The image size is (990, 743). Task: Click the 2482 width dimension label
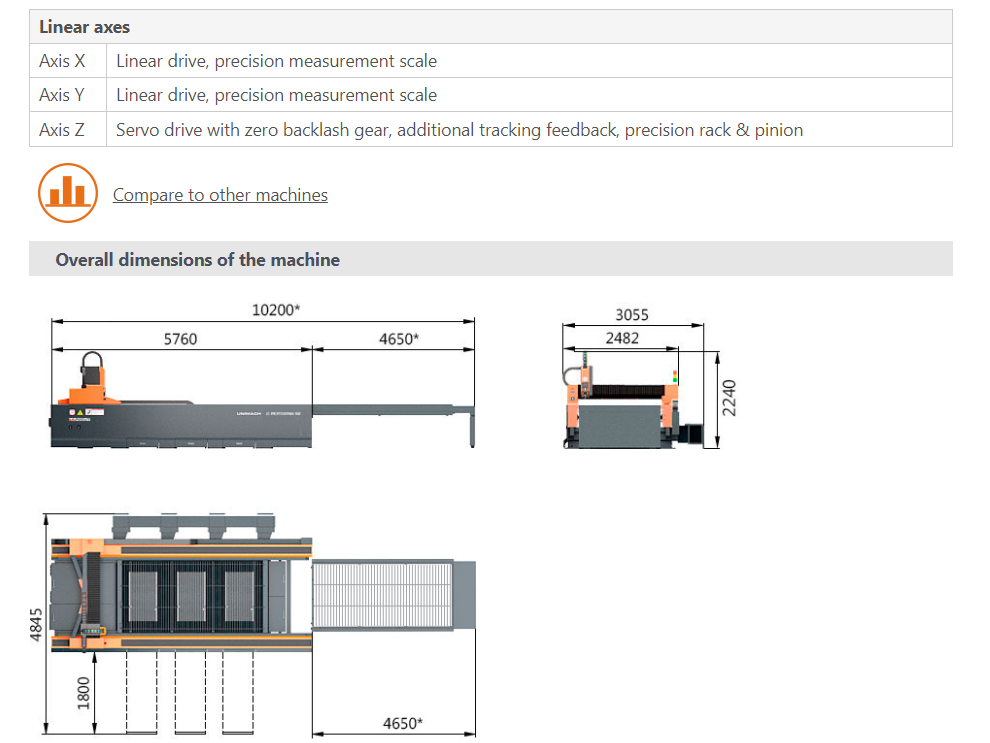tap(623, 338)
